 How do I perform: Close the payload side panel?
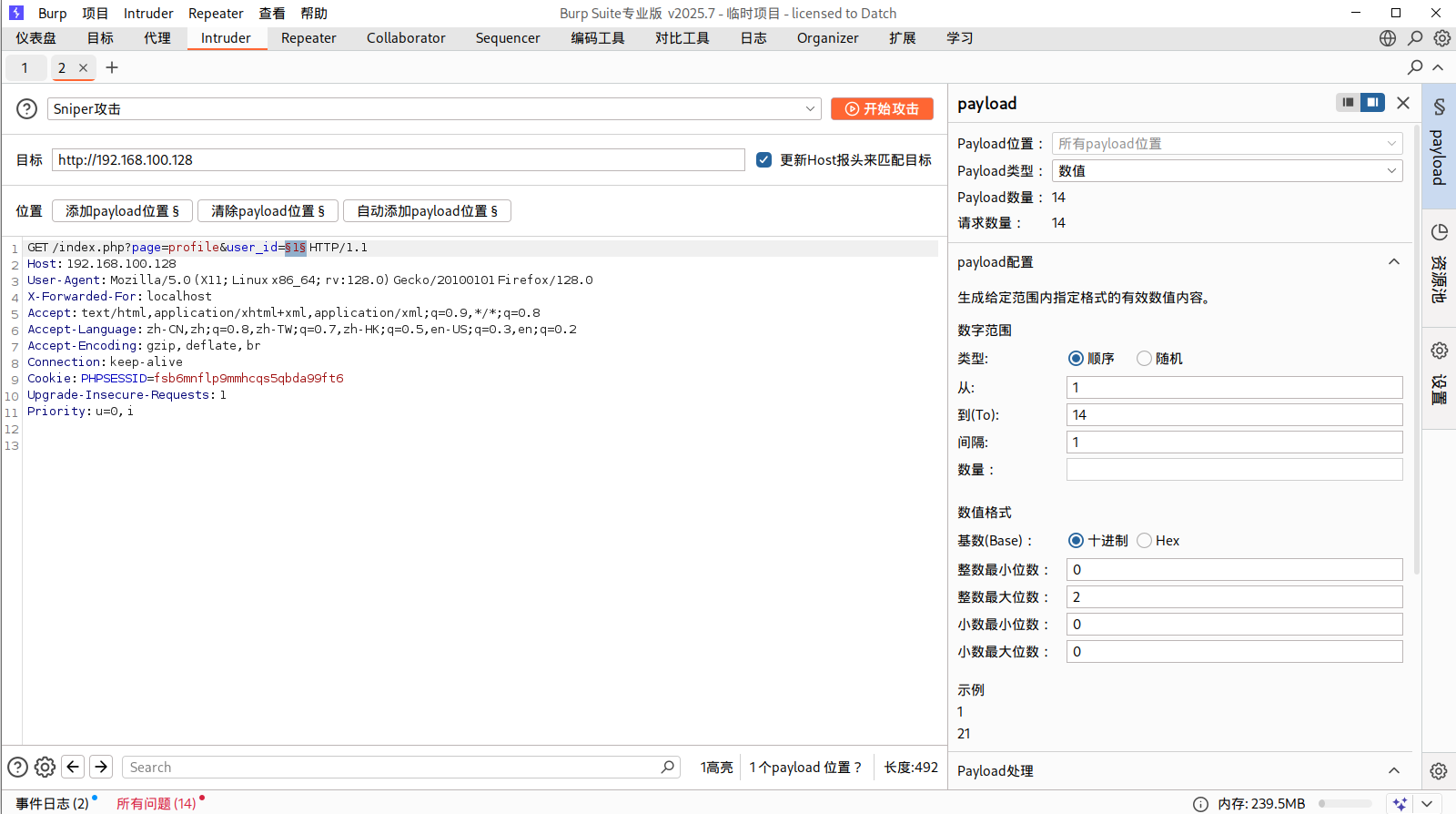pyautogui.click(x=1403, y=103)
